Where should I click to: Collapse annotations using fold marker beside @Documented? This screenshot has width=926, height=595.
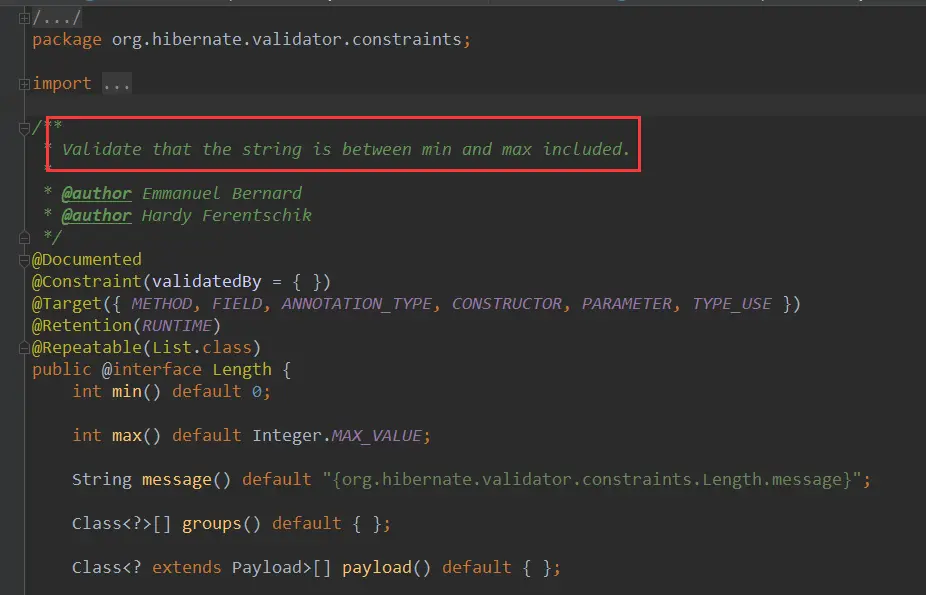24,260
